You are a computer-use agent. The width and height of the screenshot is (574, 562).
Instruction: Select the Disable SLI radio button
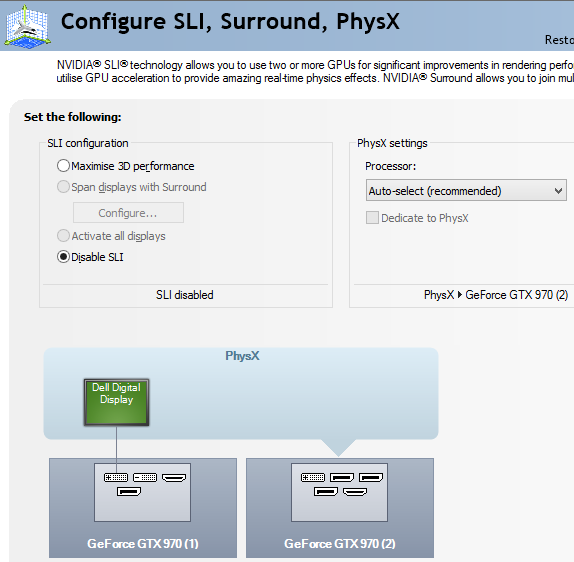[x=63, y=257]
